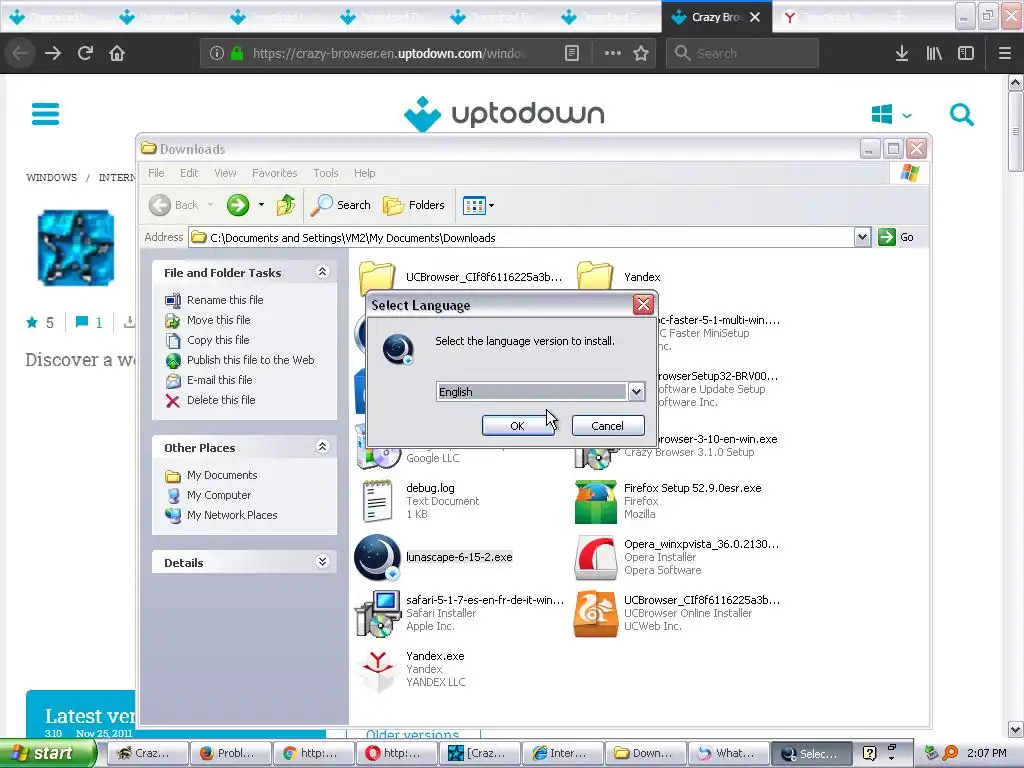
Task: Open the Downloads taskbar button
Action: click(x=645, y=753)
